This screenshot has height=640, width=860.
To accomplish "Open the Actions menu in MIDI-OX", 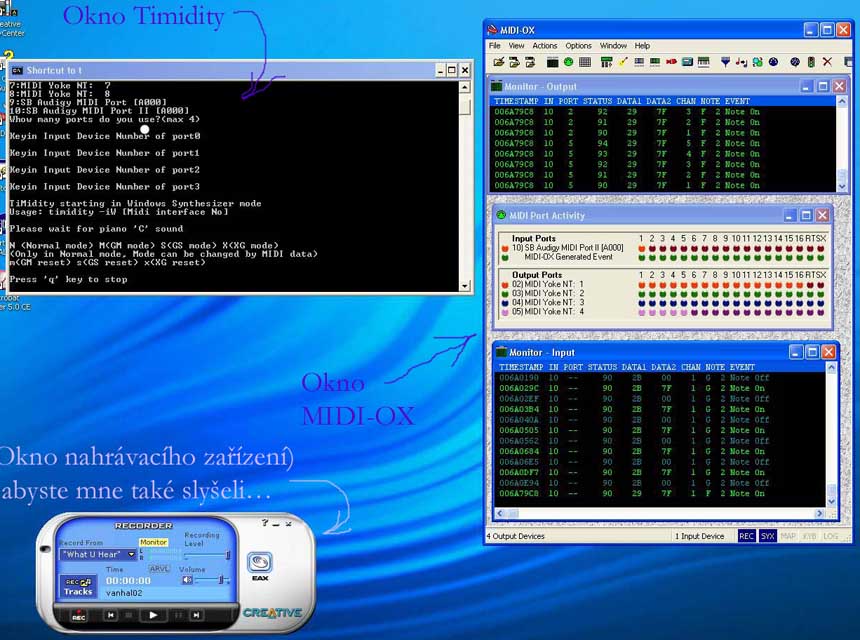I will point(545,46).
